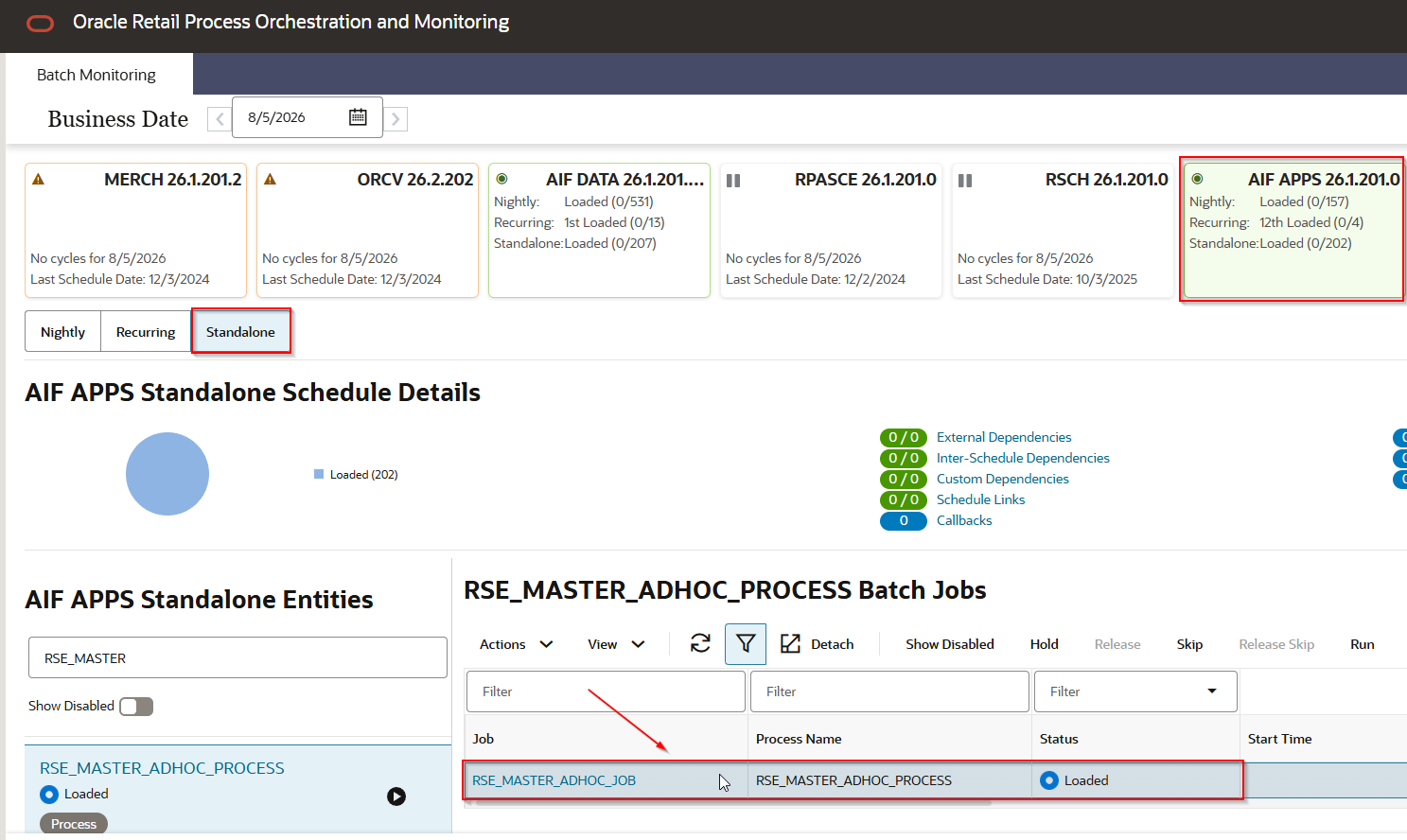Toggle the Show Disabled switch in Entities
Screen dimensions: 1407x840
click(136, 707)
